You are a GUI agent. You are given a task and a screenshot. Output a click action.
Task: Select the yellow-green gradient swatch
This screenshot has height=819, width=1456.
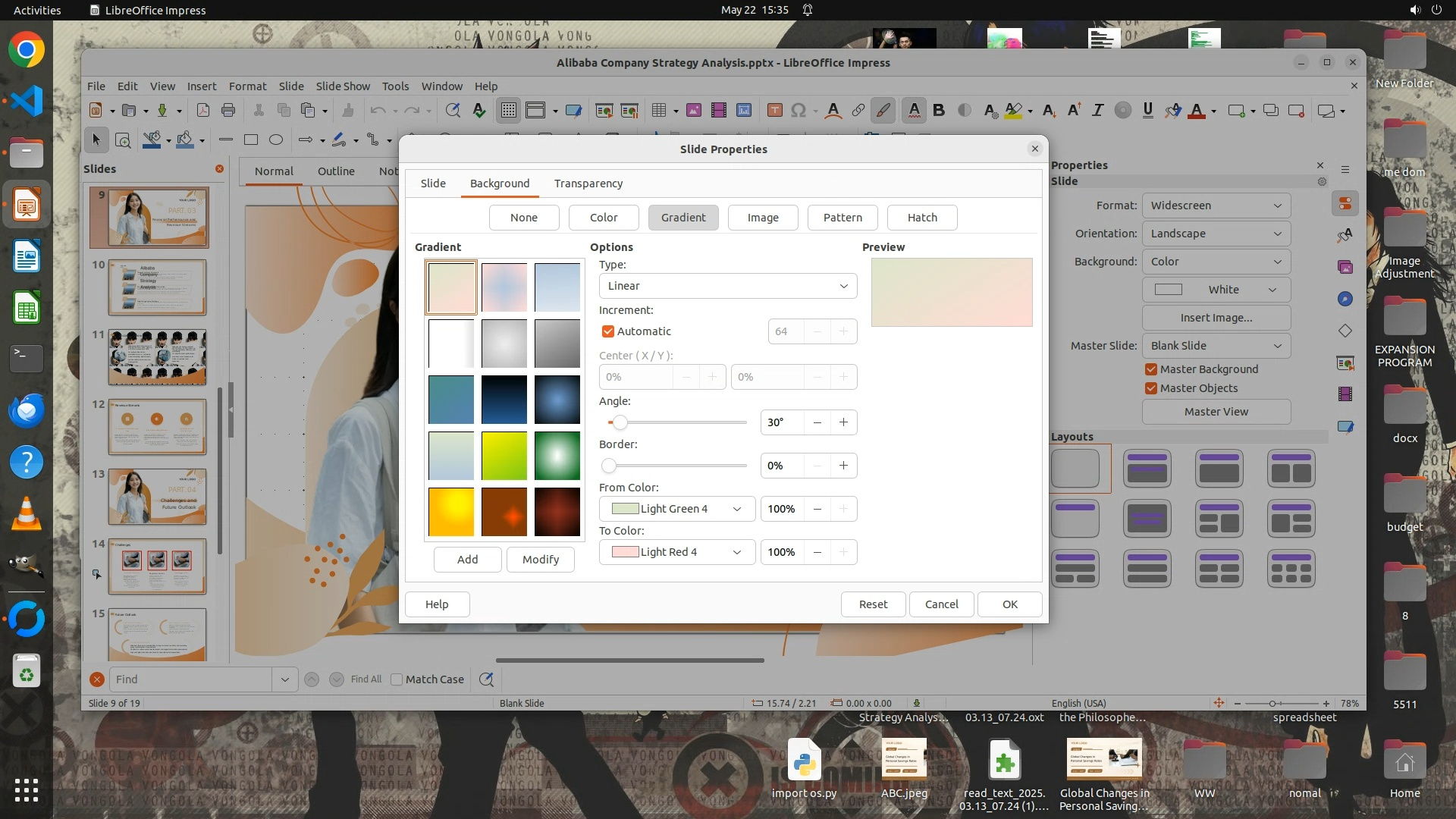coord(504,456)
